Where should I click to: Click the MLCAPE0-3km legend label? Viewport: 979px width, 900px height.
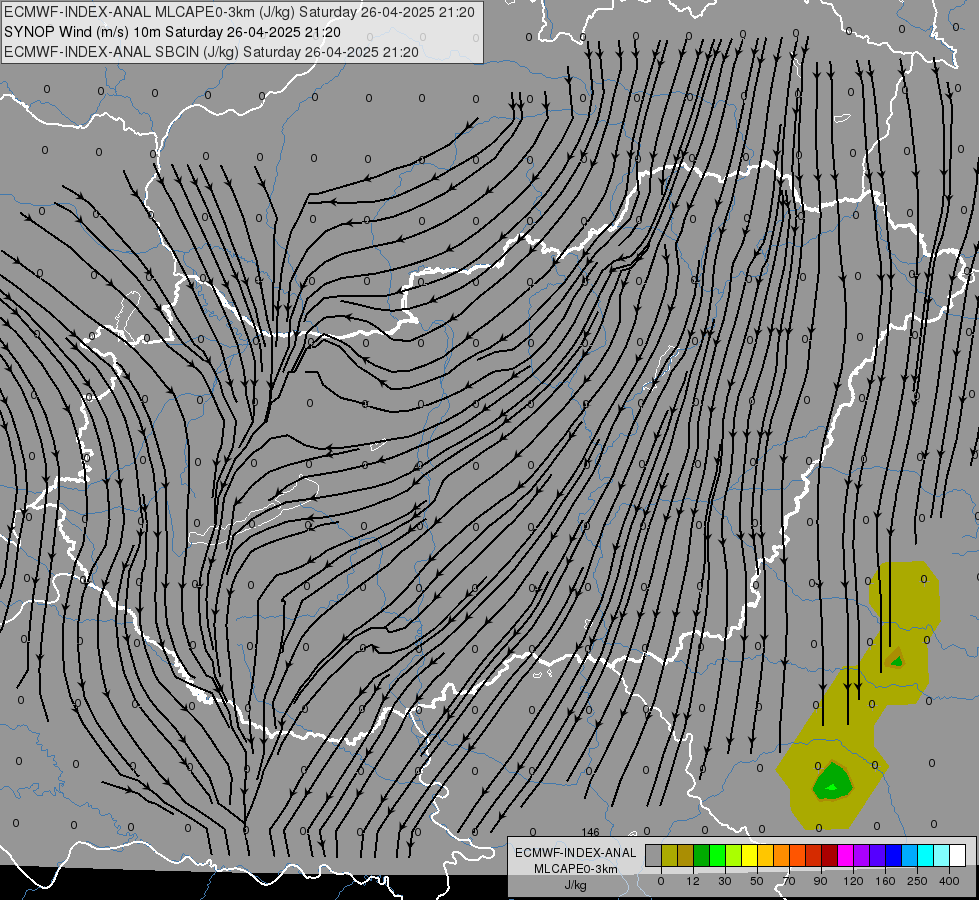coord(575,869)
